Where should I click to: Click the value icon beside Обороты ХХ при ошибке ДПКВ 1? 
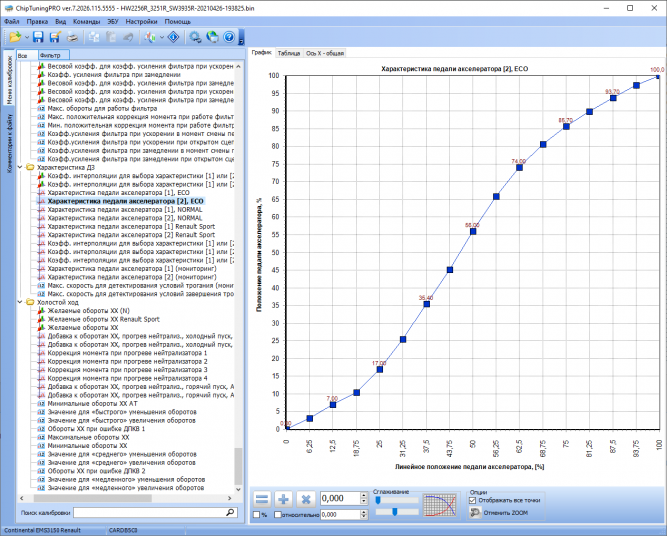pos(41,429)
